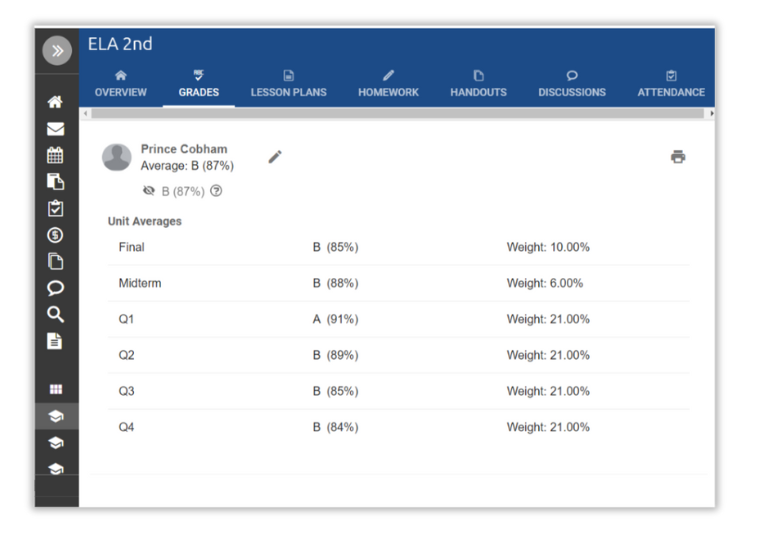
Task: Select the Q1 unit average row
Action: (398, 319)
